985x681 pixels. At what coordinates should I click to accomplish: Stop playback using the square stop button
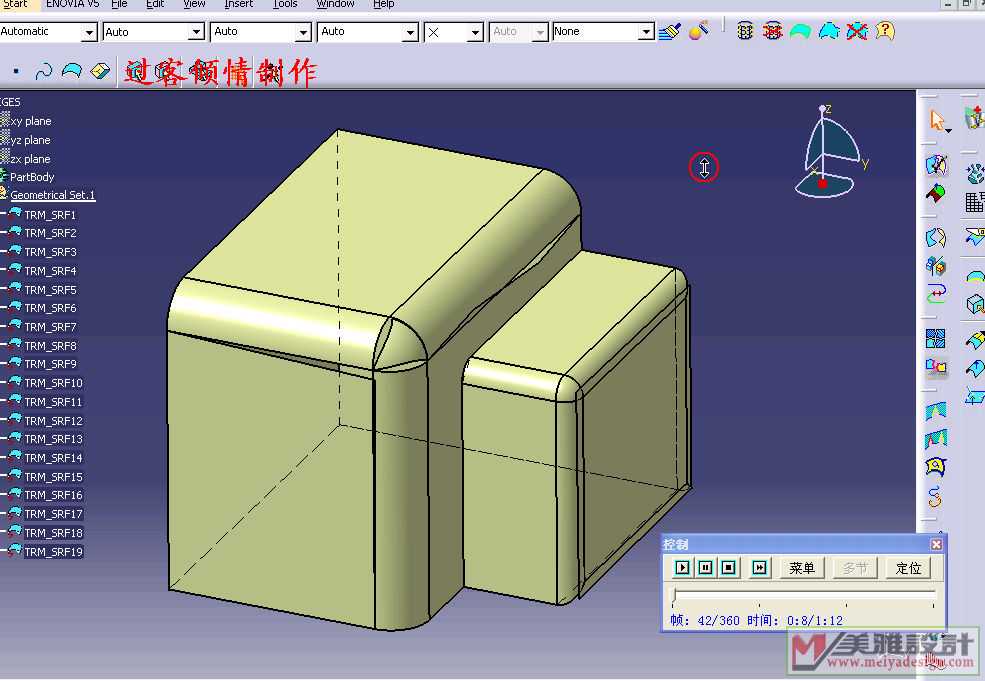[729, 568]
